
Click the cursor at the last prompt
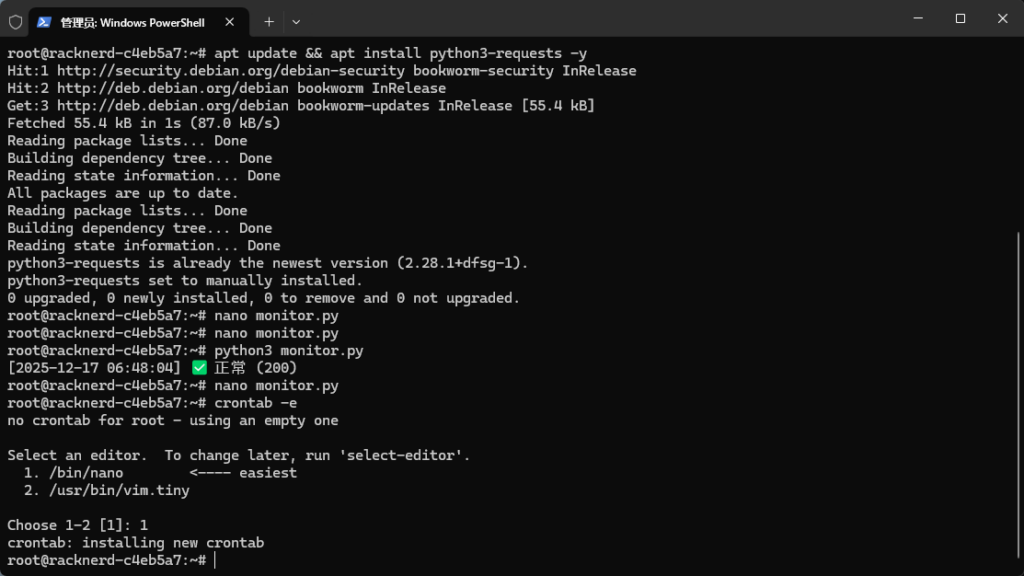[215, 560]
